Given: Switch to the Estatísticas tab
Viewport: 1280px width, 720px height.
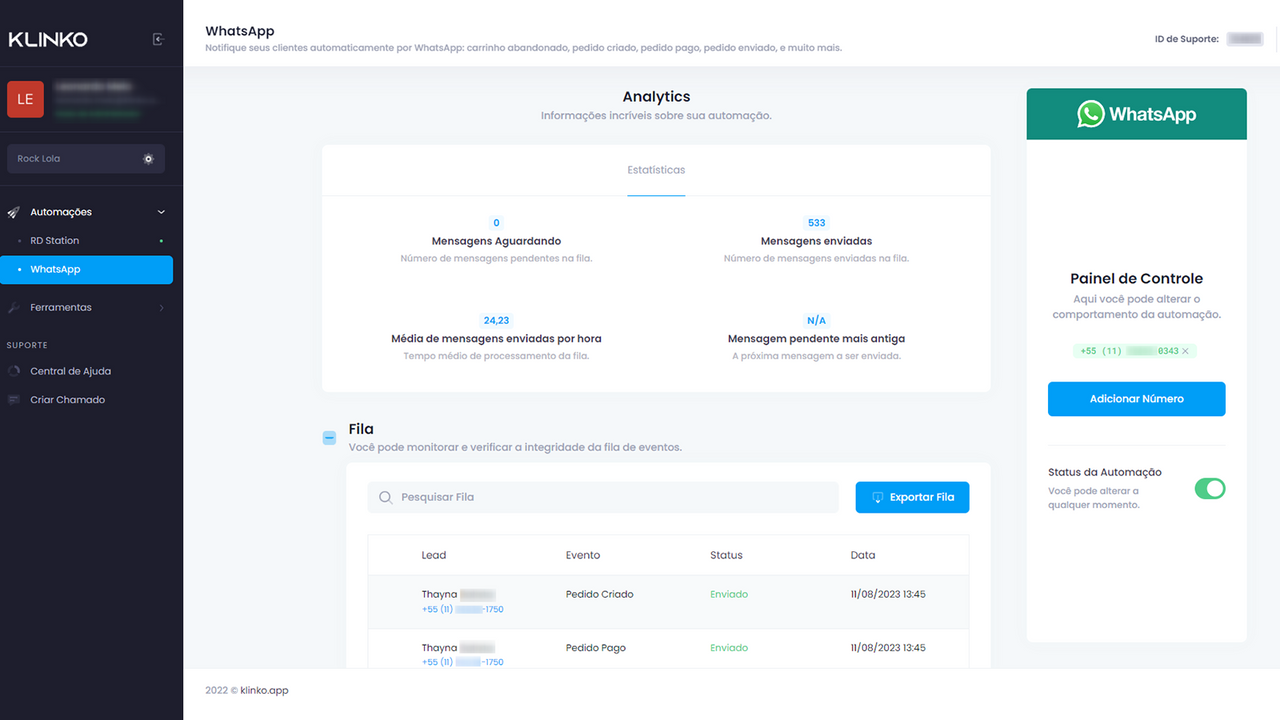Looking at the screenshot, I should [x=656, y=170].
